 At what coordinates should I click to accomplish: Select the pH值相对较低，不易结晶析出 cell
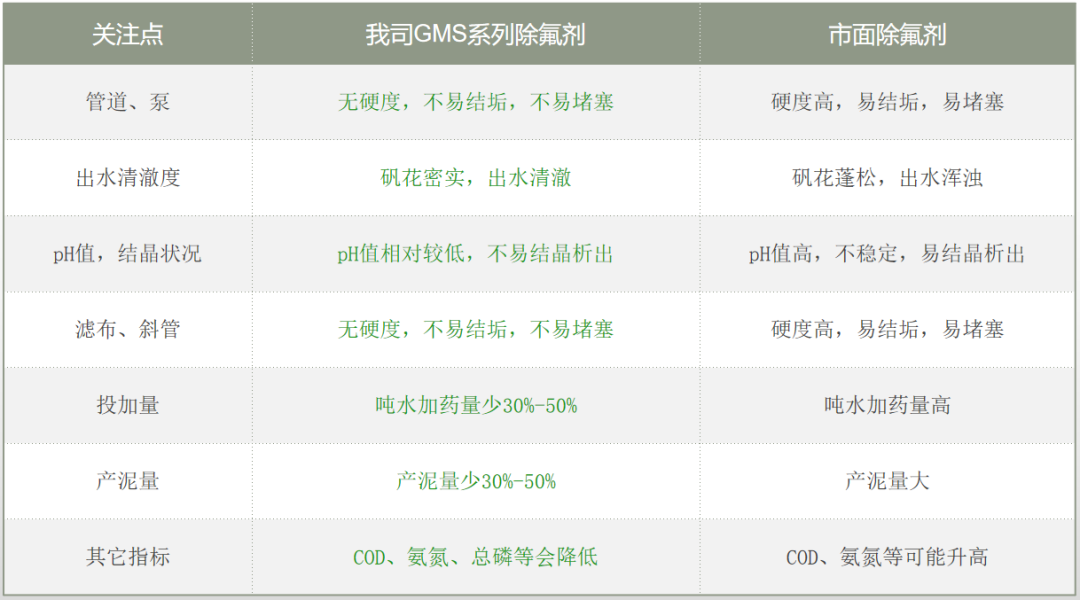click(475, 254)
